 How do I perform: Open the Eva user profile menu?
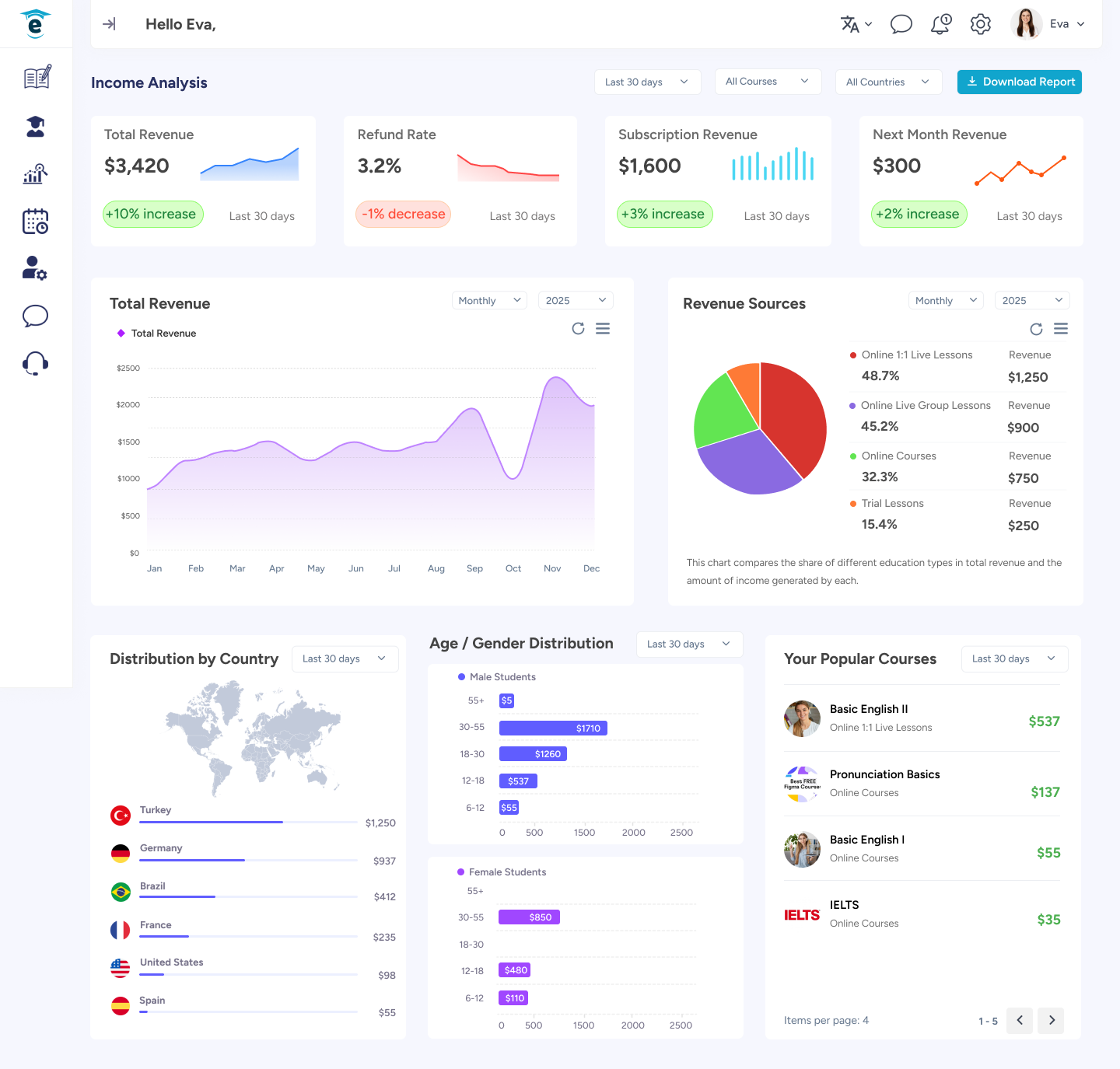pyautogui.click(x=1048, y=24)
